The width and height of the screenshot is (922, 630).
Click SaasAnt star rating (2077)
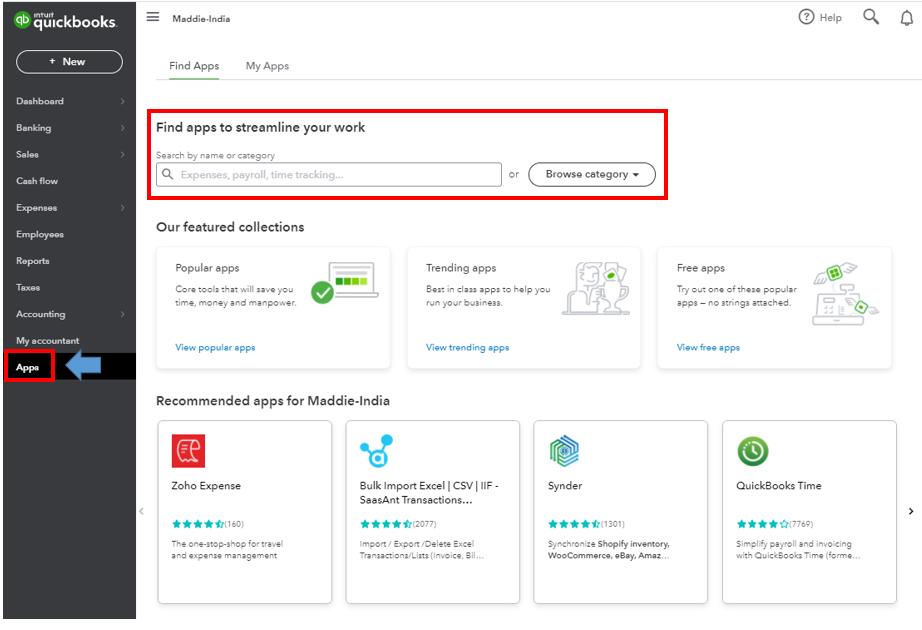coord(398,524)
